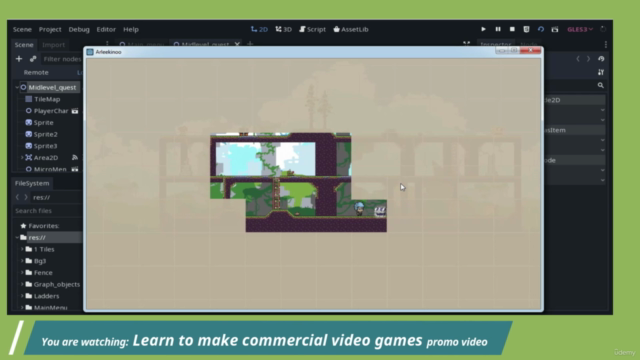Image resolution: width=640 pixels, height=360 pixels.
Task: Expand the Area2D node
Action: 22,158
